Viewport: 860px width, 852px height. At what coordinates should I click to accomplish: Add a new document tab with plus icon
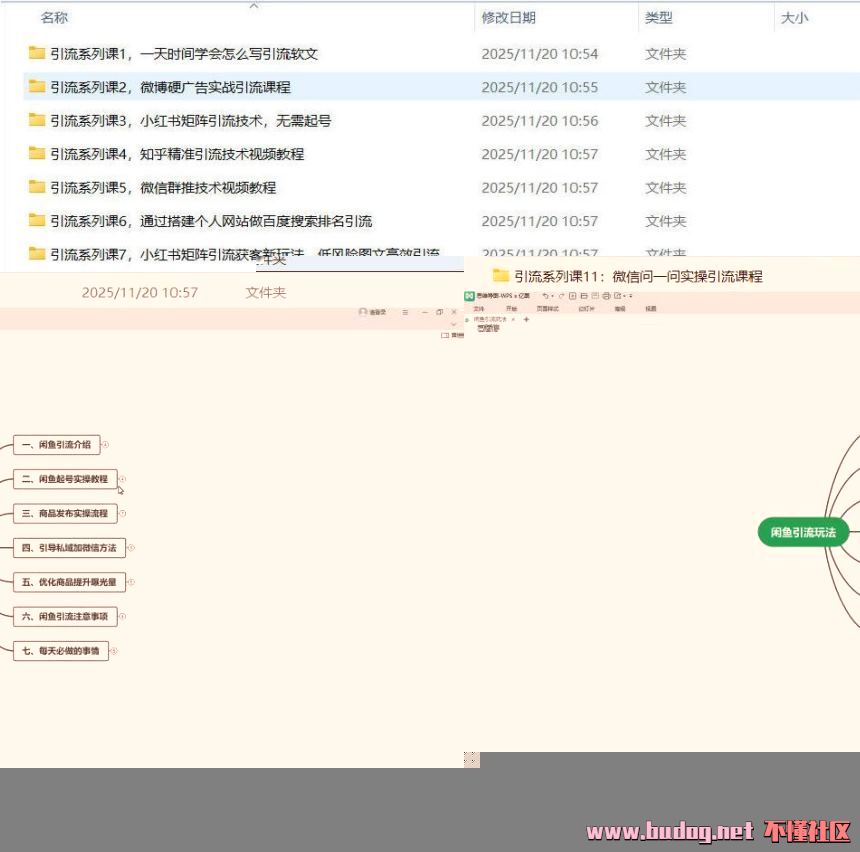point(526,320)
